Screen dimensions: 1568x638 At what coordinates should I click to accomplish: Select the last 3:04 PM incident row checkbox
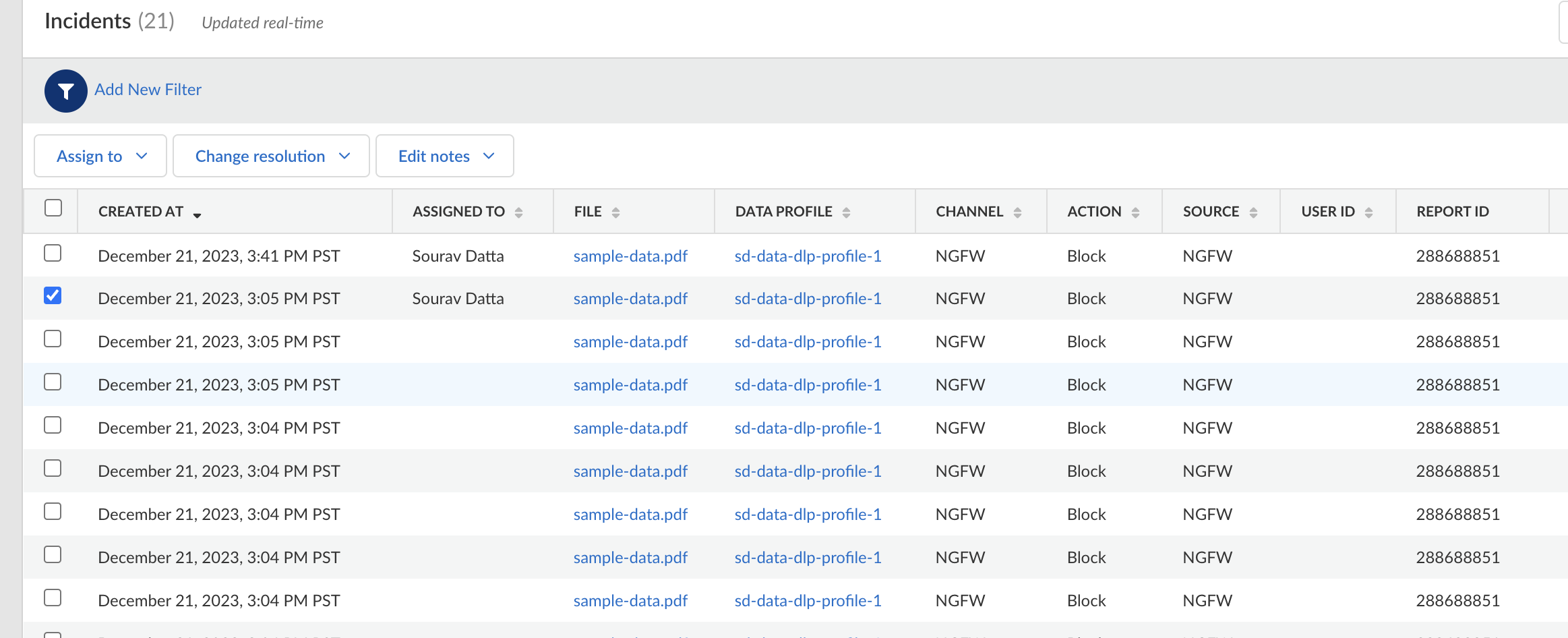pyautogui.click(x=53, y=598)
